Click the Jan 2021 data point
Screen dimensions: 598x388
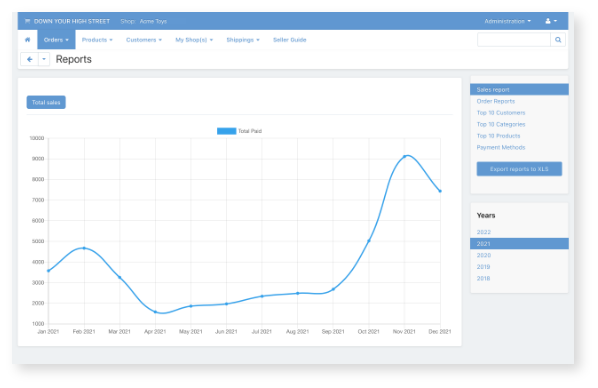pyautogui.click(x=48, y=271)
